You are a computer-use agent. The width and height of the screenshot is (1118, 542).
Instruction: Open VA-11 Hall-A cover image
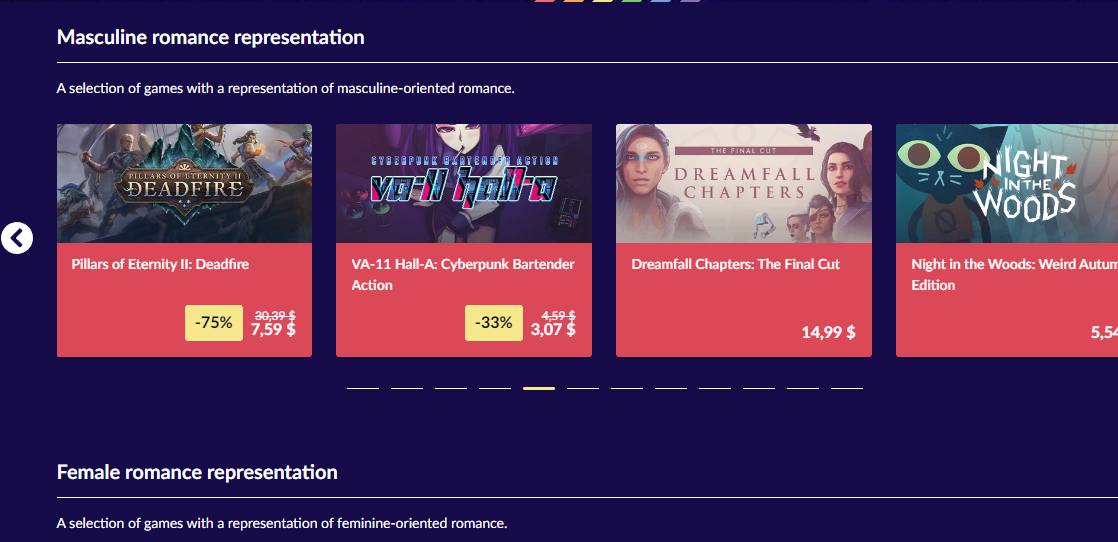coord(463,183)
